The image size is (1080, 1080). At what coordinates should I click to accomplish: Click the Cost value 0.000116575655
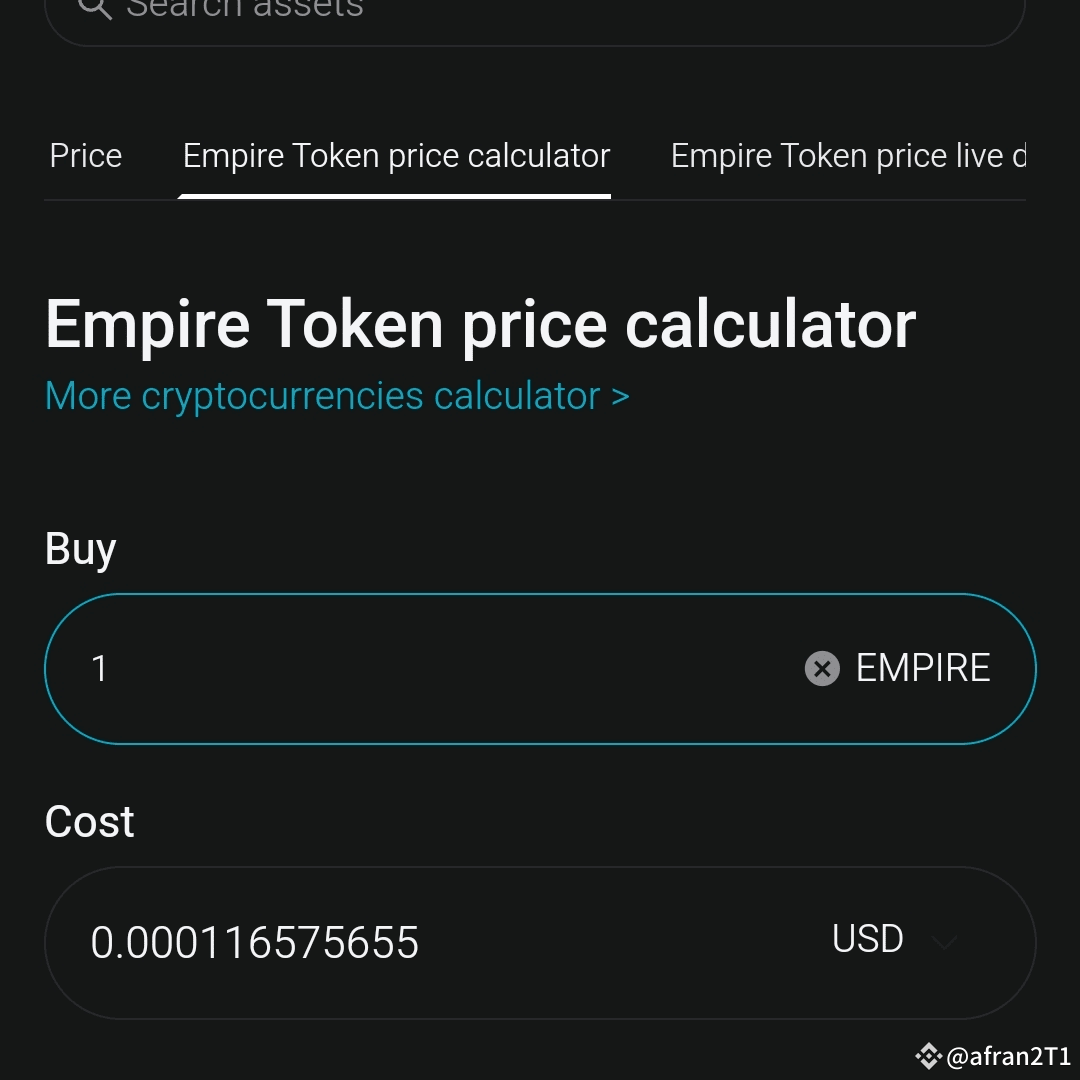(x=254, y=941)
